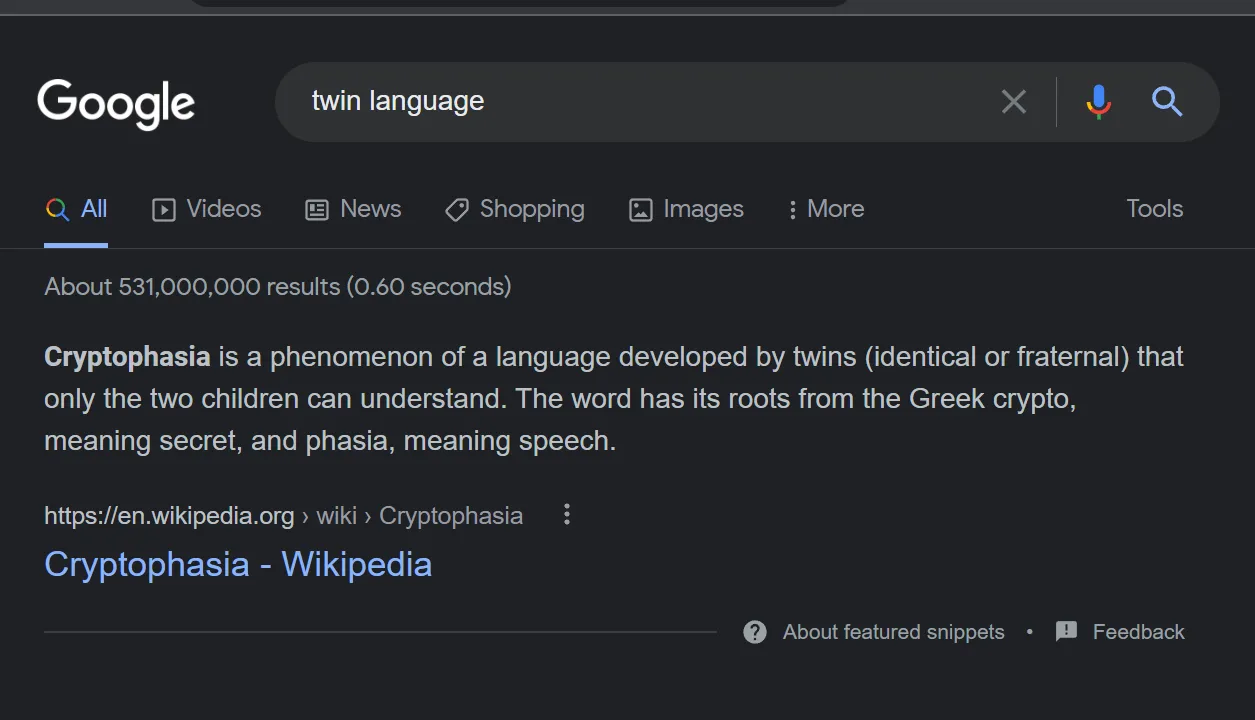The image size is (1255, 720).
Task: Click the results count text 'About 531,000,000 results'
Action: coord(192,287)
